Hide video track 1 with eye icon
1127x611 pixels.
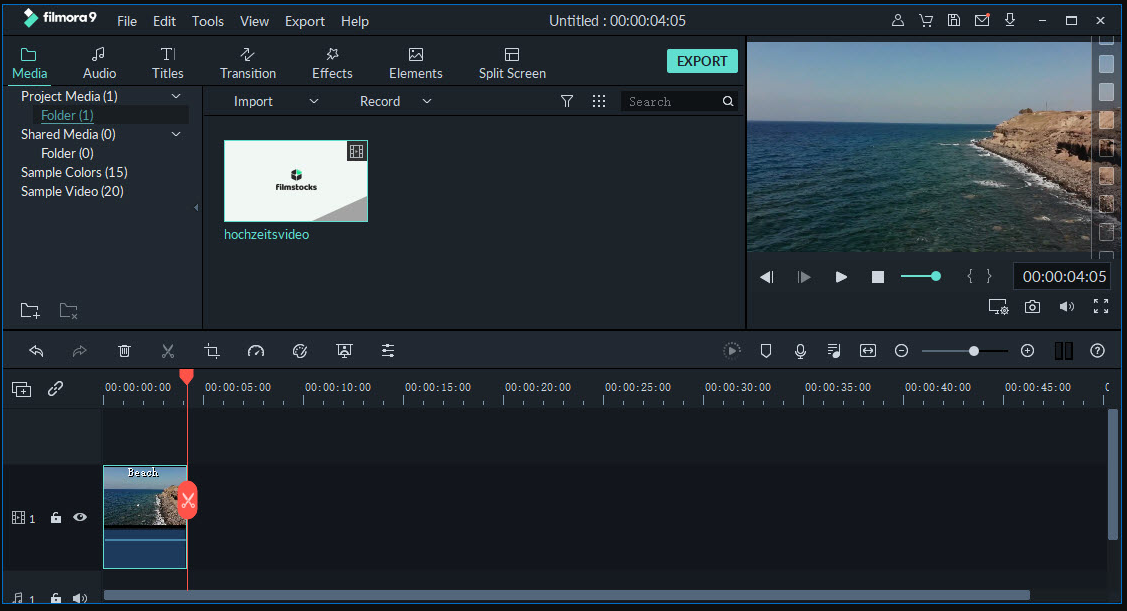pyautogui.click(x=80, y=518)
